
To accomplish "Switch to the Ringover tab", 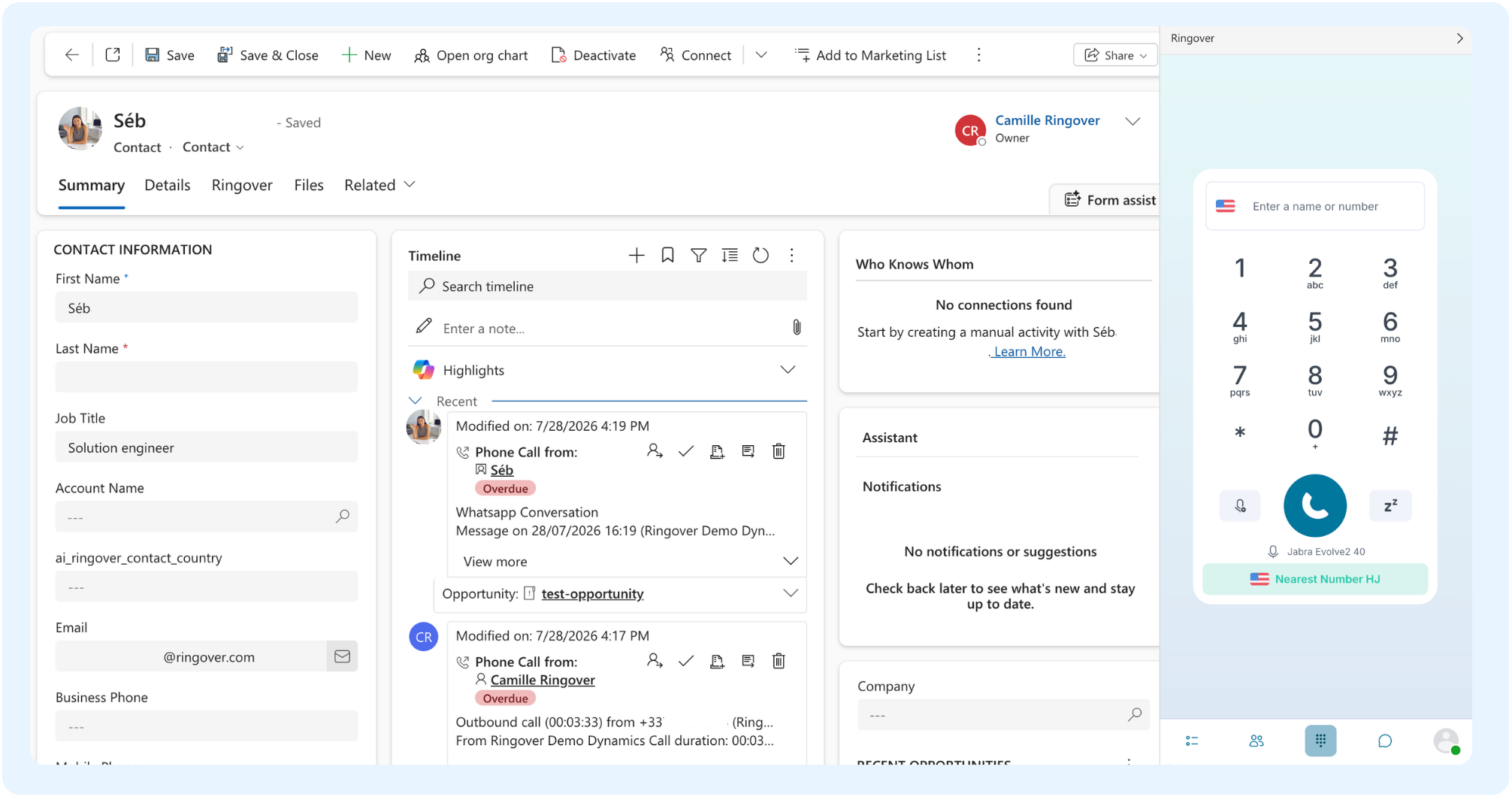I will click(x=242, y=185).
